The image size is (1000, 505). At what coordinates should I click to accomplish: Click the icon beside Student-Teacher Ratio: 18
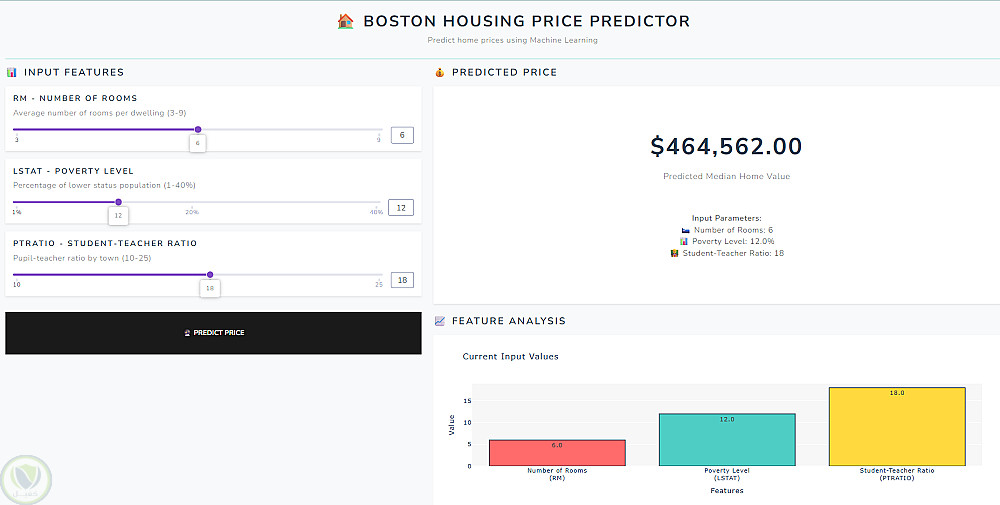pyautogui.click(x=674, y=253)
